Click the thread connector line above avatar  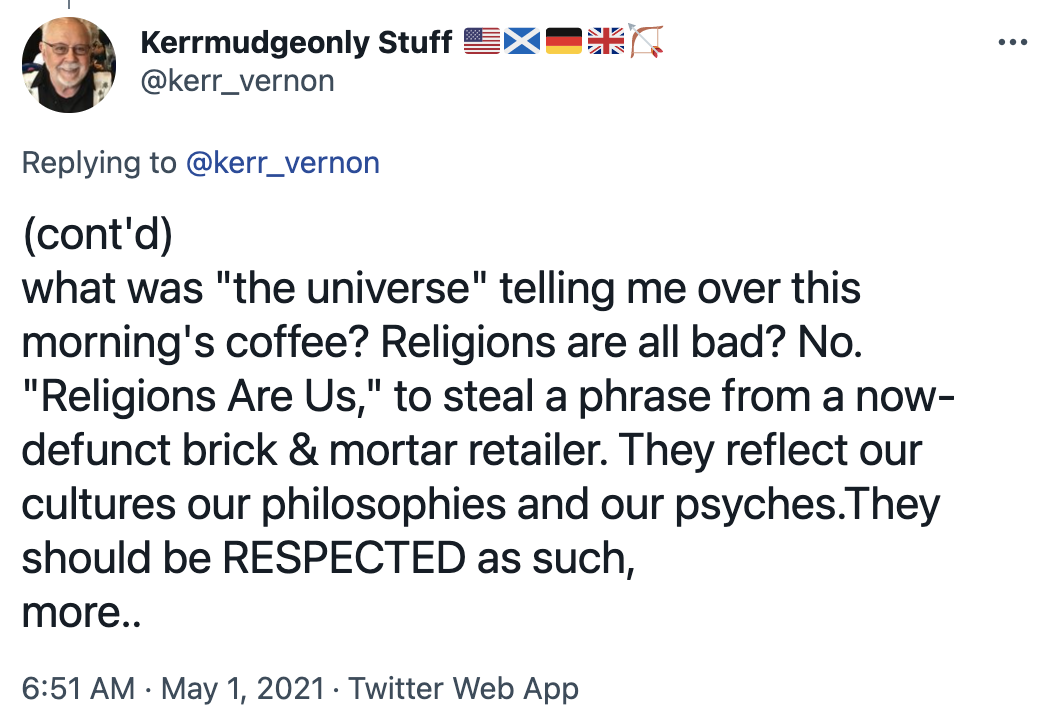pos(69,5)
